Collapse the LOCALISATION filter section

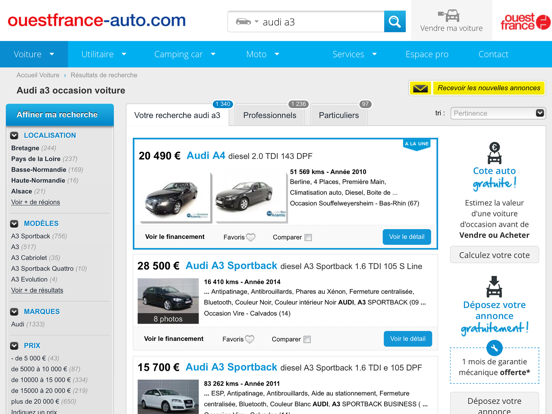click(x=14, y=136)
